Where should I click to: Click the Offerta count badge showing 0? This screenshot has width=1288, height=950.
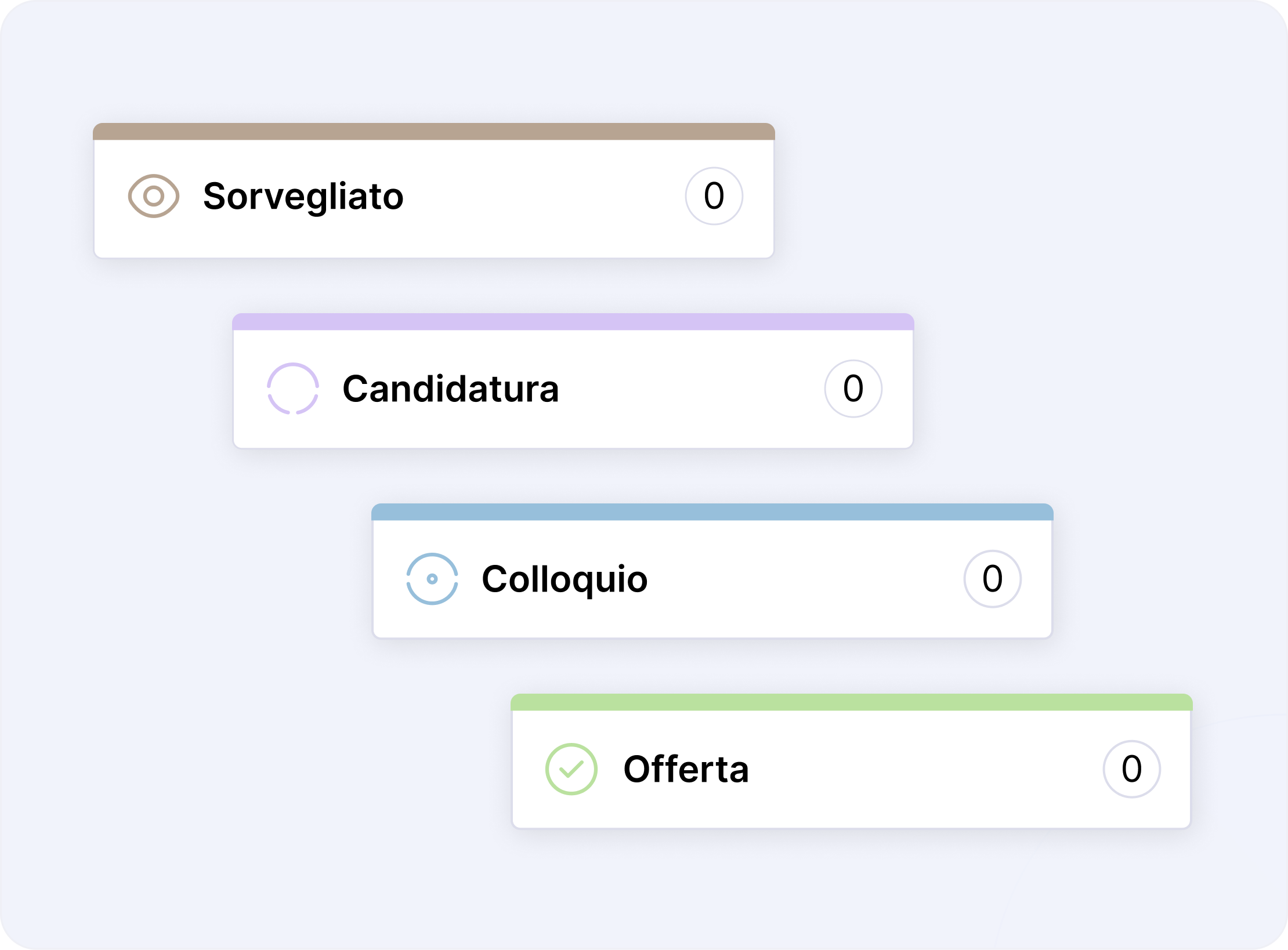point(1132,769)
